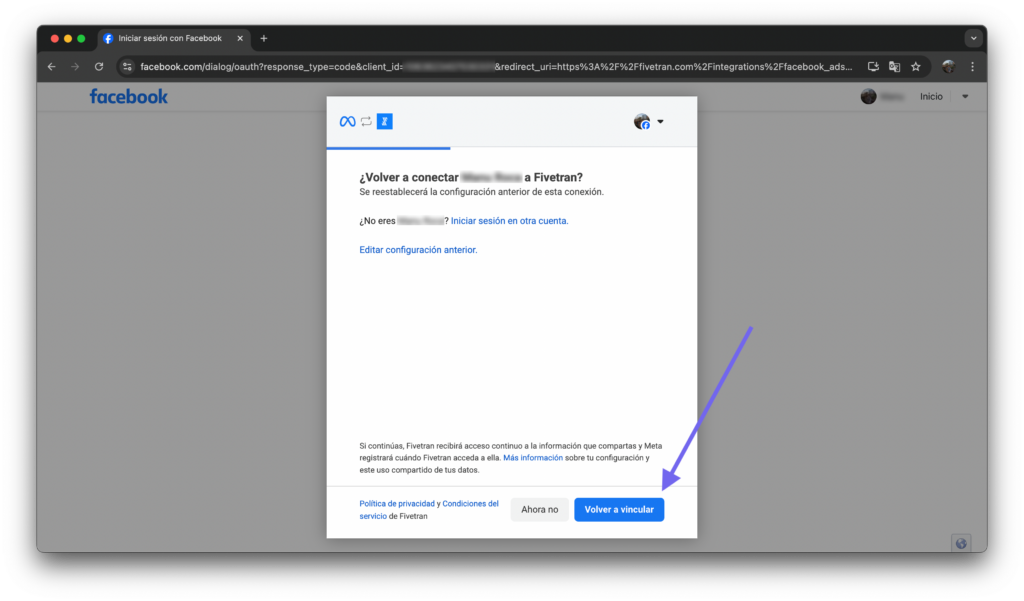The width and height of the screenshot is (1024, 601).
Task: Go back with browser back arrow
Action: (52, 67)
